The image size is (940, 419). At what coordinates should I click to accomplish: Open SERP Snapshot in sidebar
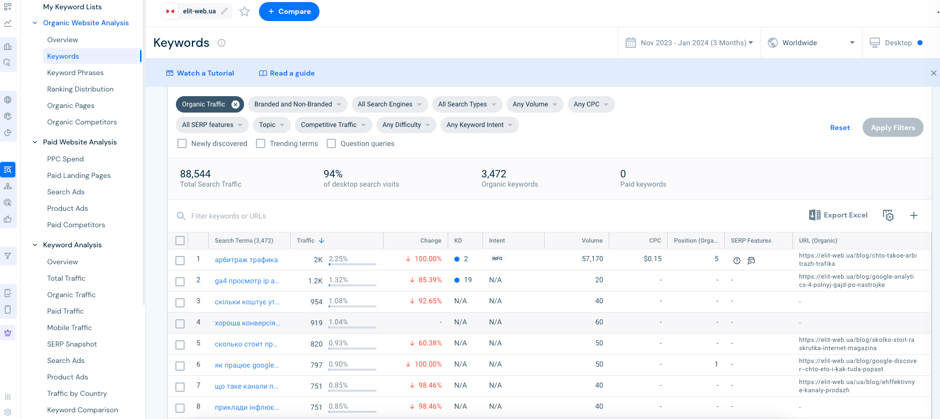pos(72,344)
